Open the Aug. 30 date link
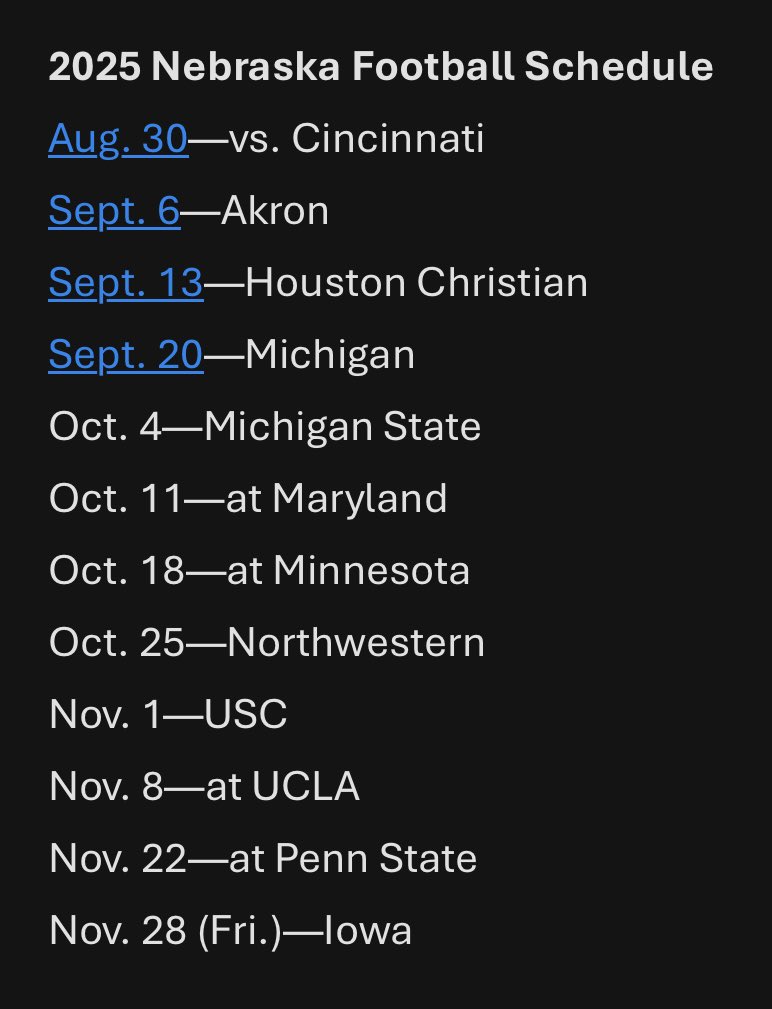 [117, 139]
